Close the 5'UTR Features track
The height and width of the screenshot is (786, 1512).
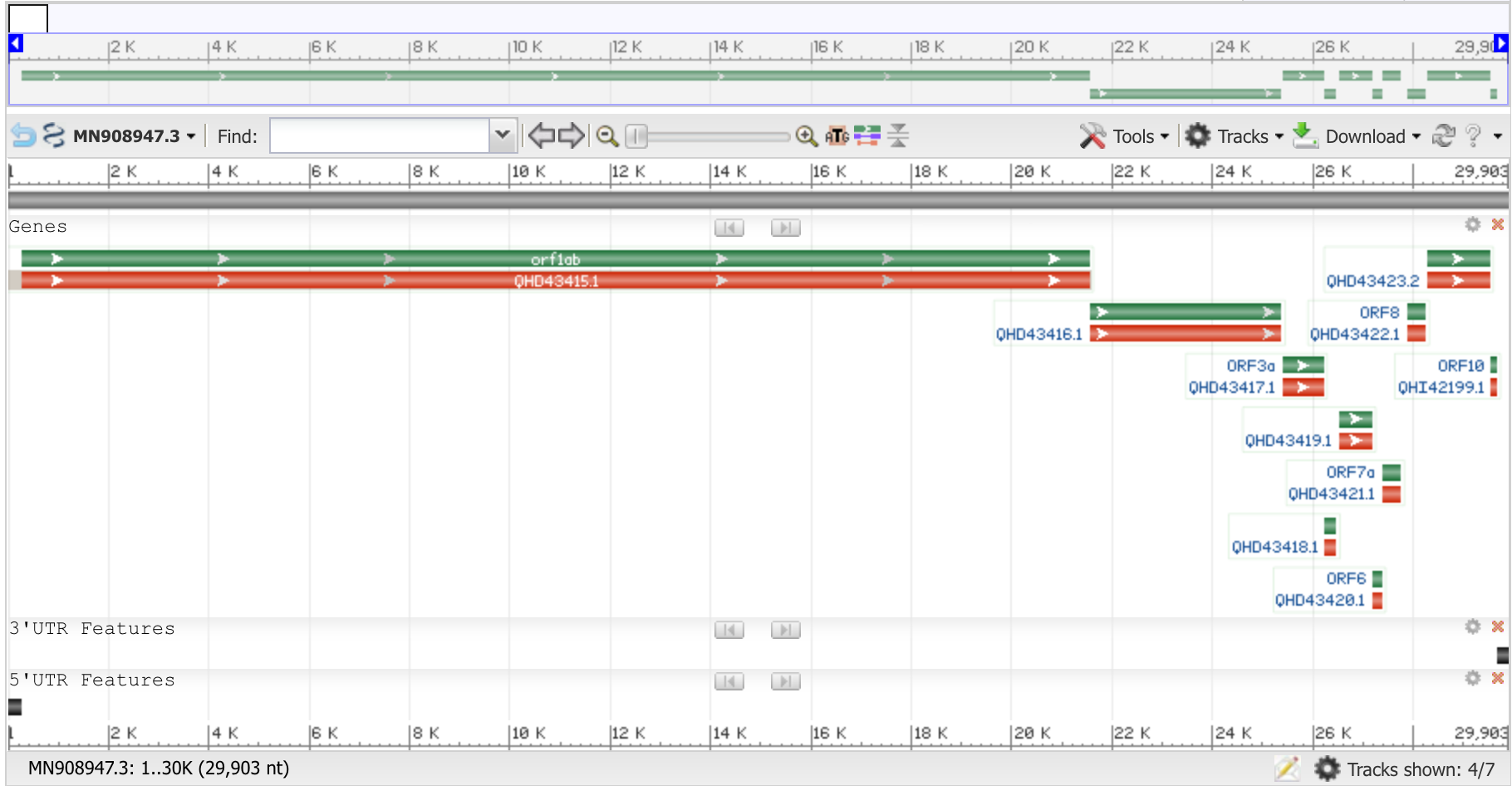point(1498,678)
